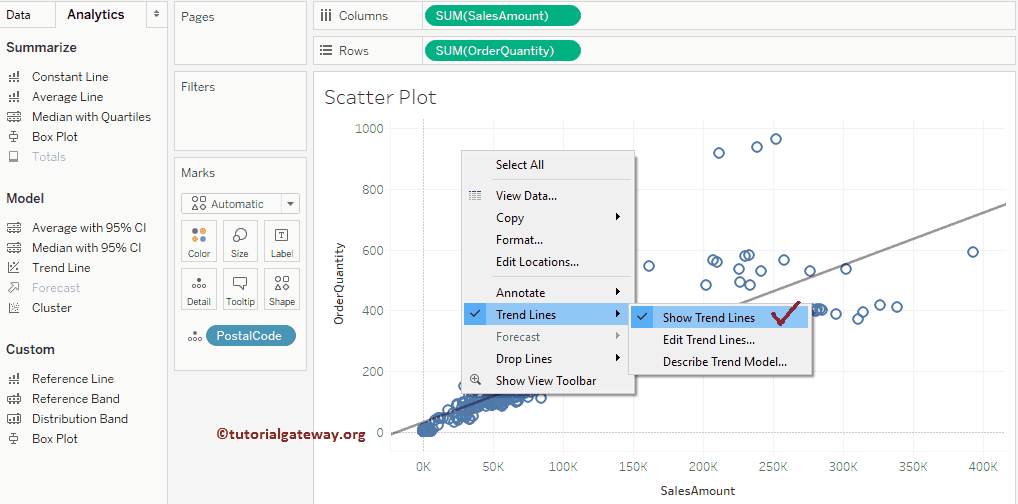Switch to the Data tab
This screenshot has height=504, width=1018.
click(19, 15)
